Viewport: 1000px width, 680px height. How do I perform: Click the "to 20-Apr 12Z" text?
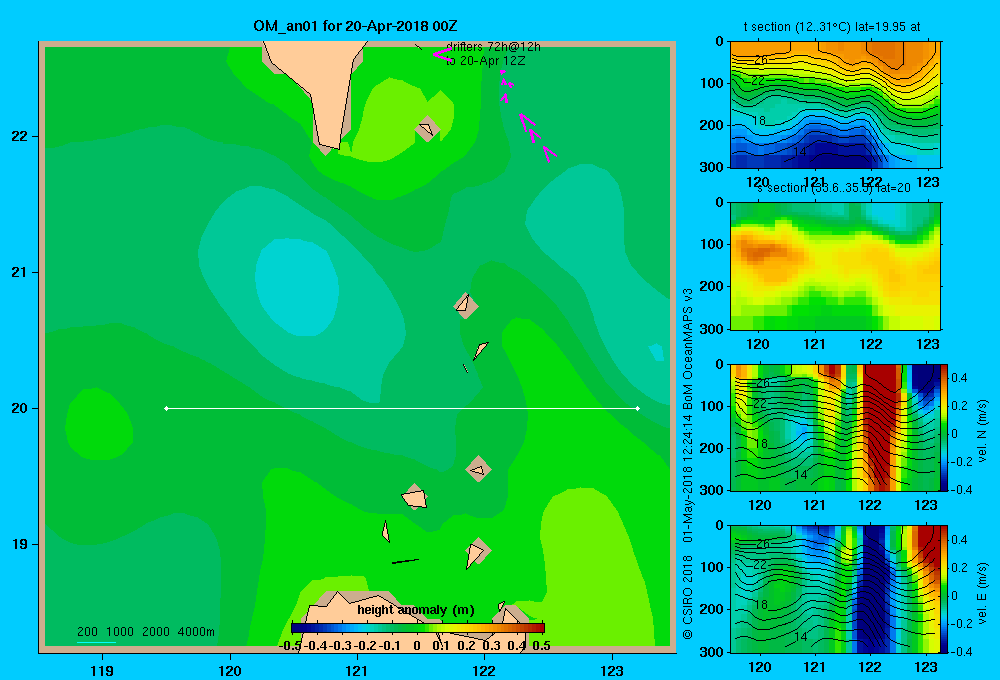click(x=485, y=61)
